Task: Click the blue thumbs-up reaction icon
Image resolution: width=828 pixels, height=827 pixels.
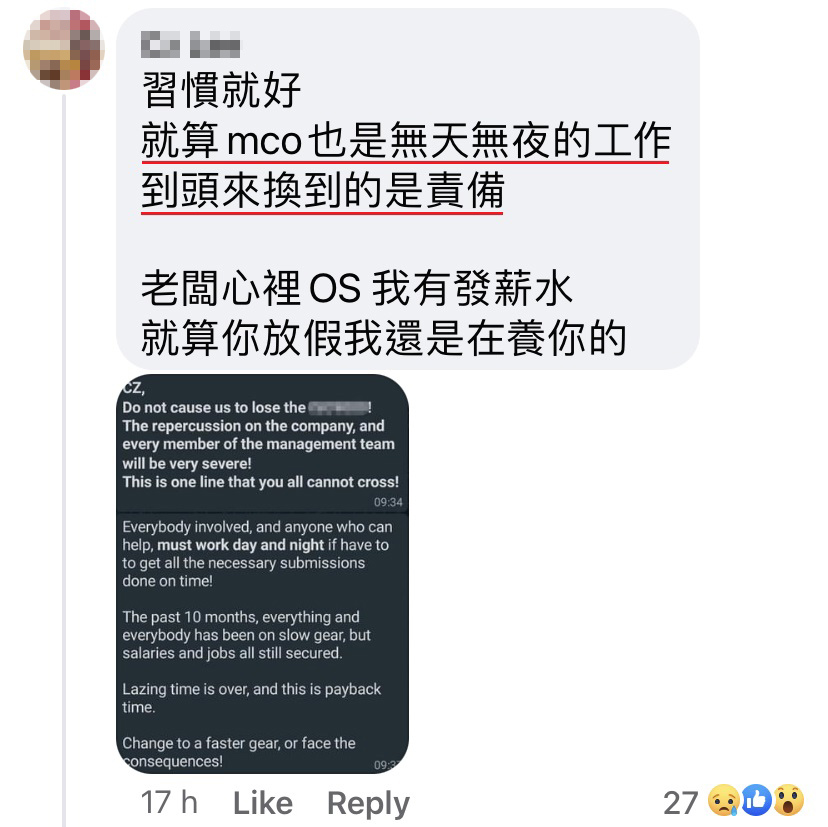Action: (756, 801)
